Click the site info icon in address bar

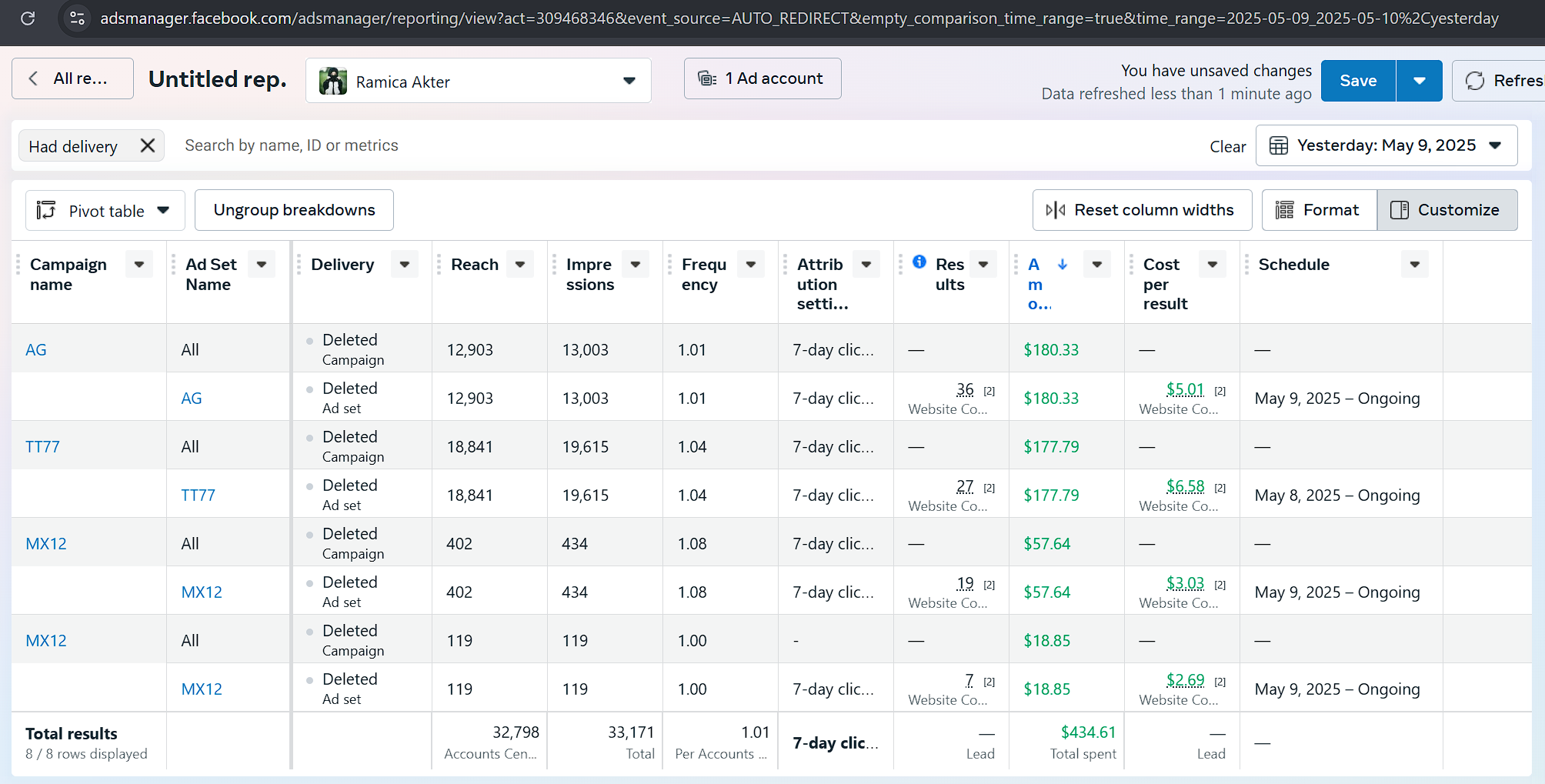pos(77,18)
